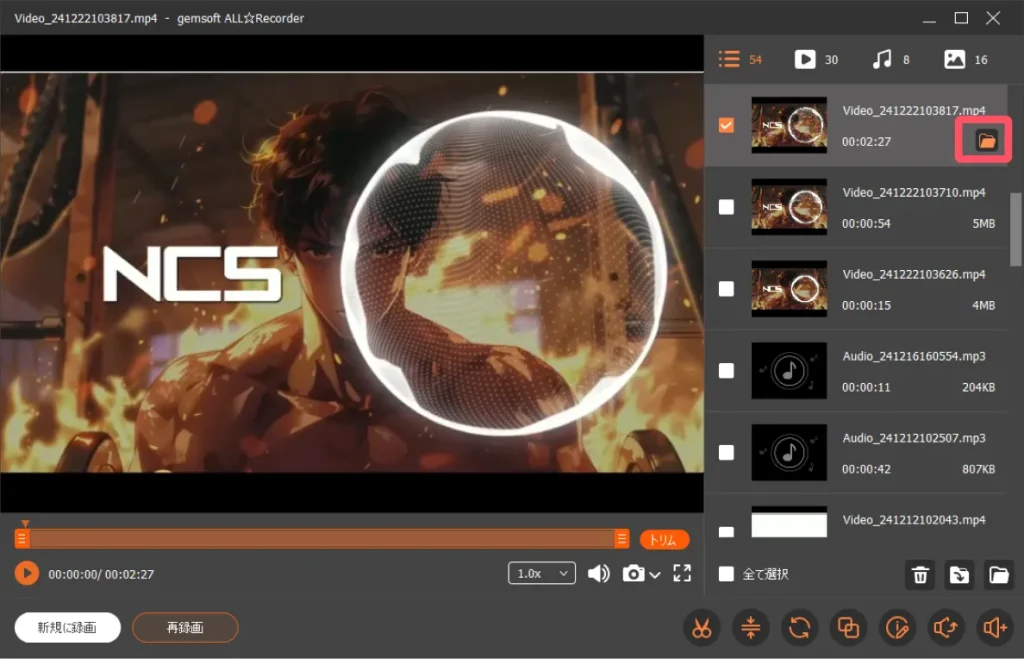The image size is (1024, 659).
Task: Click the orange trim timeline bar
Action: (x=322, y=539)
